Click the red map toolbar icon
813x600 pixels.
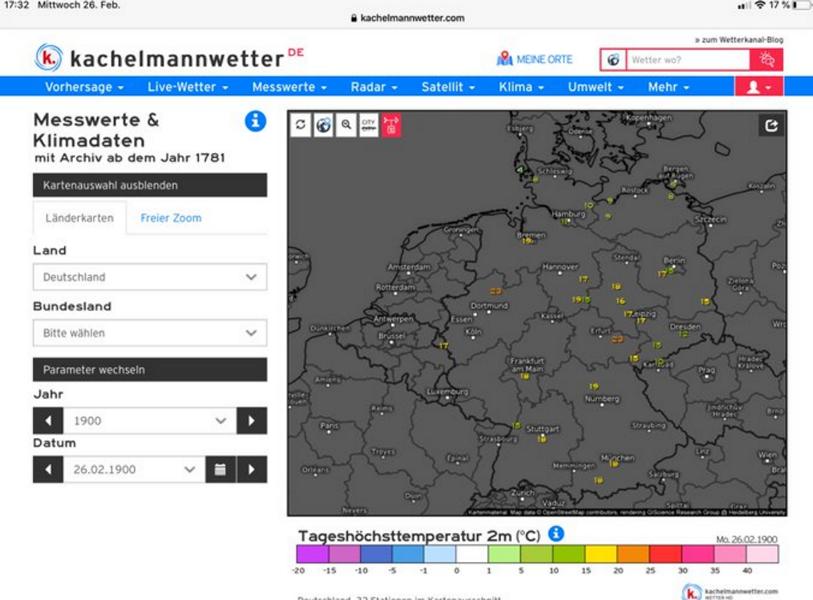tap(391, 125)
